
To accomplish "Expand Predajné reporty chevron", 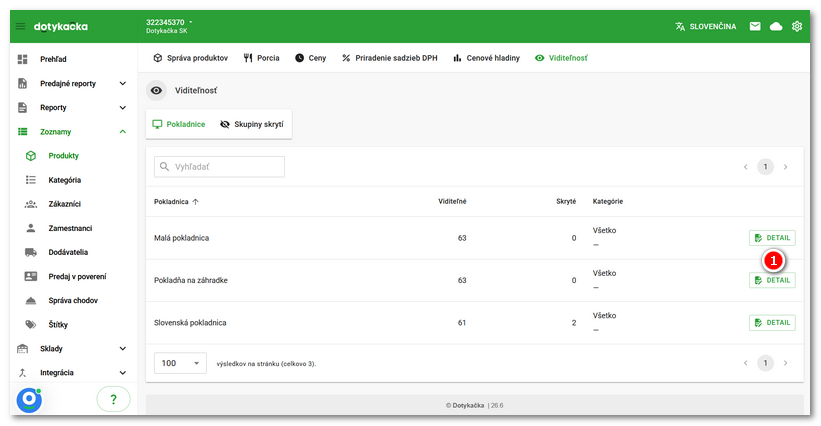I will click(x=123, y=83).
